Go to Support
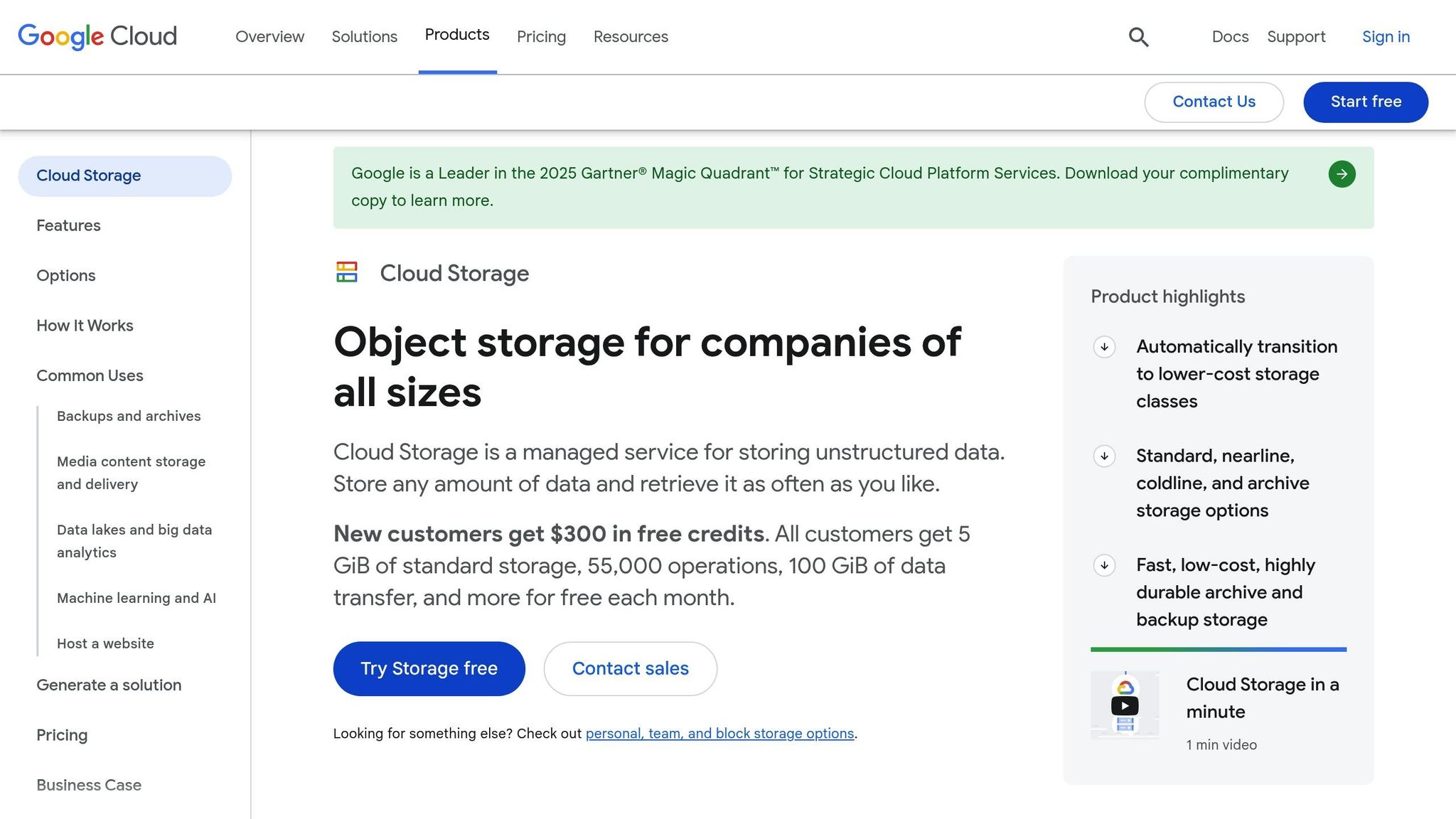Viewport: 1456px width, 819px height. click(x=1296, y=37)
